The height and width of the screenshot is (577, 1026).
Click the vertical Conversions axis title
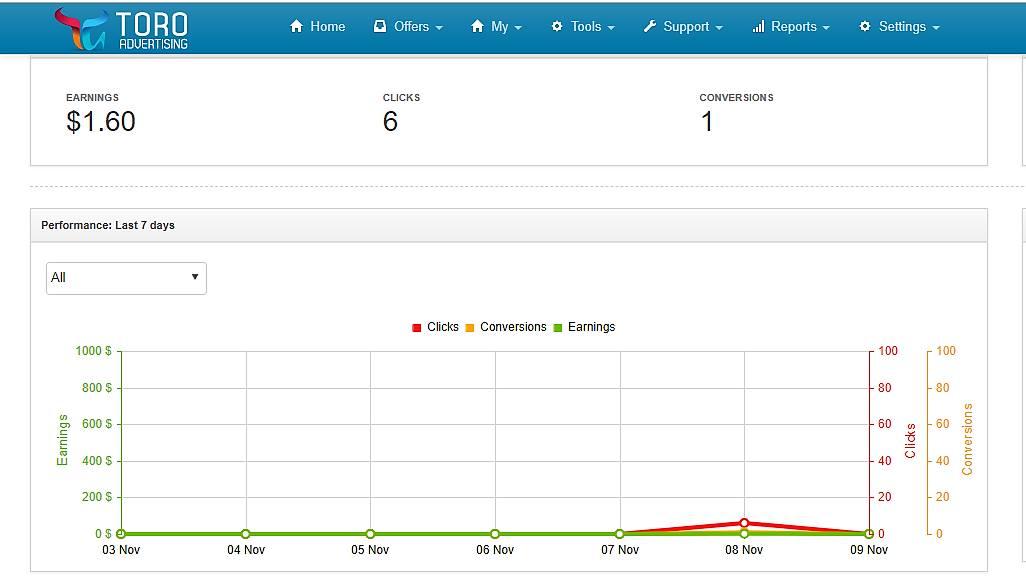[x=967, y=439]
